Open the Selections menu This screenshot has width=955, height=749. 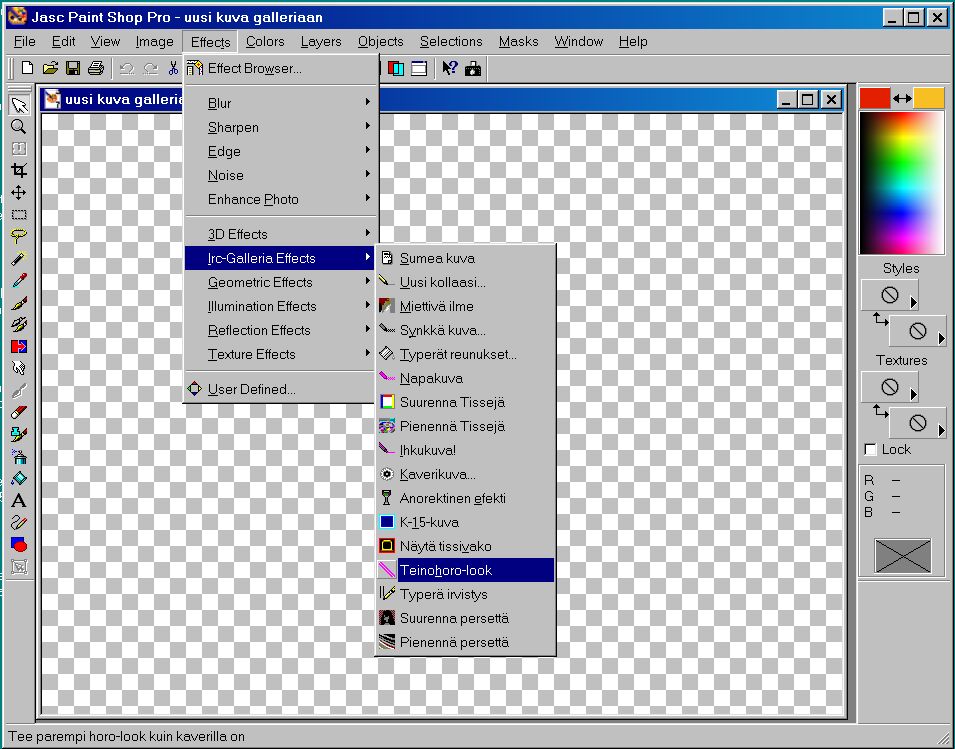click(x=451, y=41)
